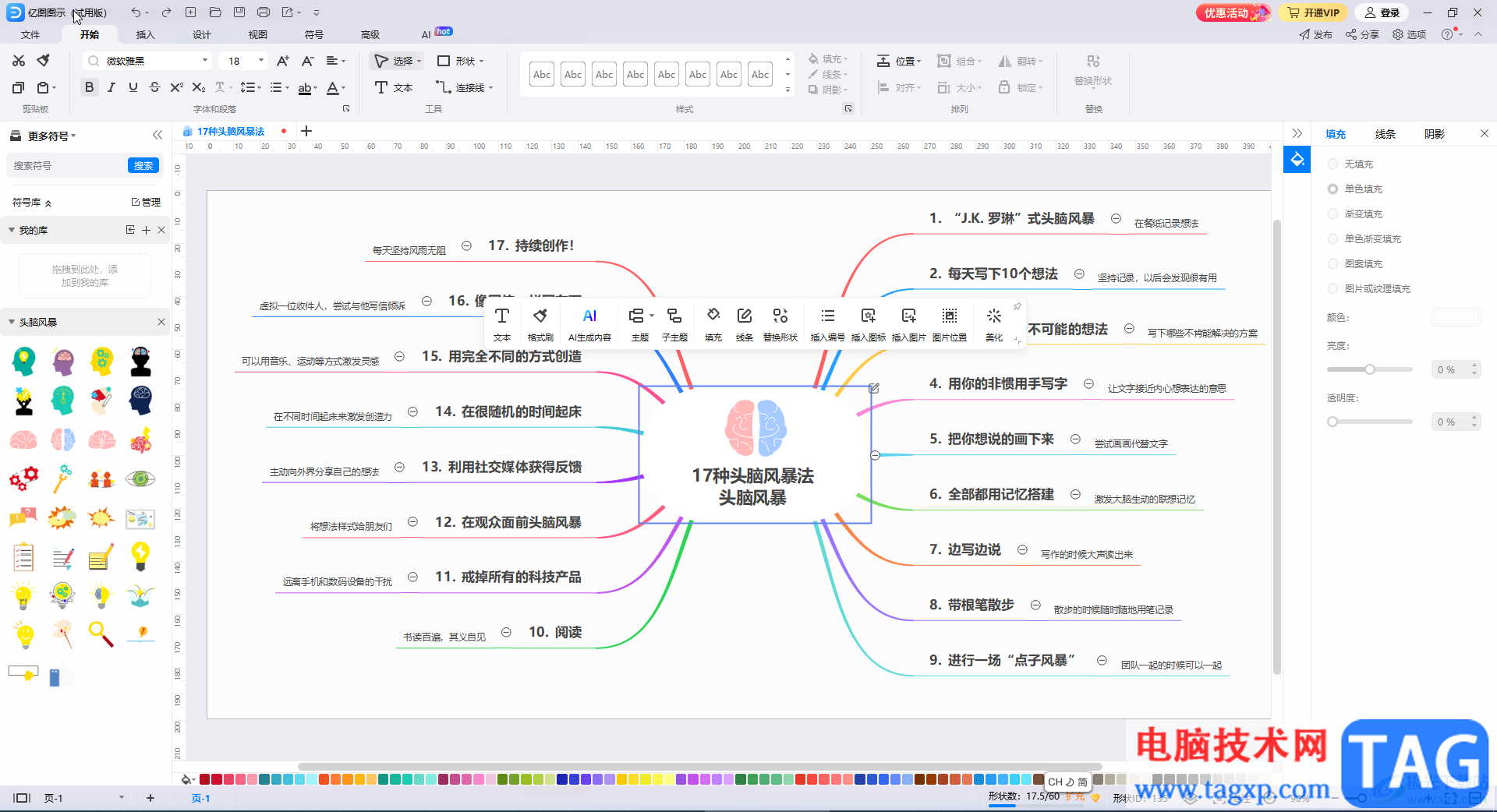1497x812 pixels.
Task: Open the Shadow tab in right panel
Action: click(1435, 134)
